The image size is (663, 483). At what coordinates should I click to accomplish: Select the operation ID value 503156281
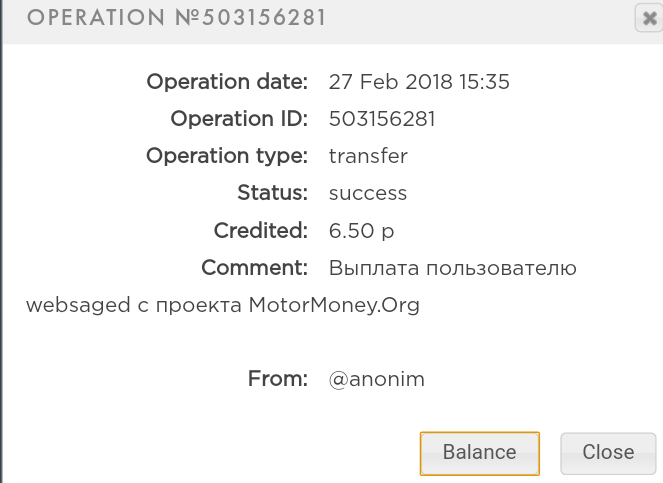382,119
